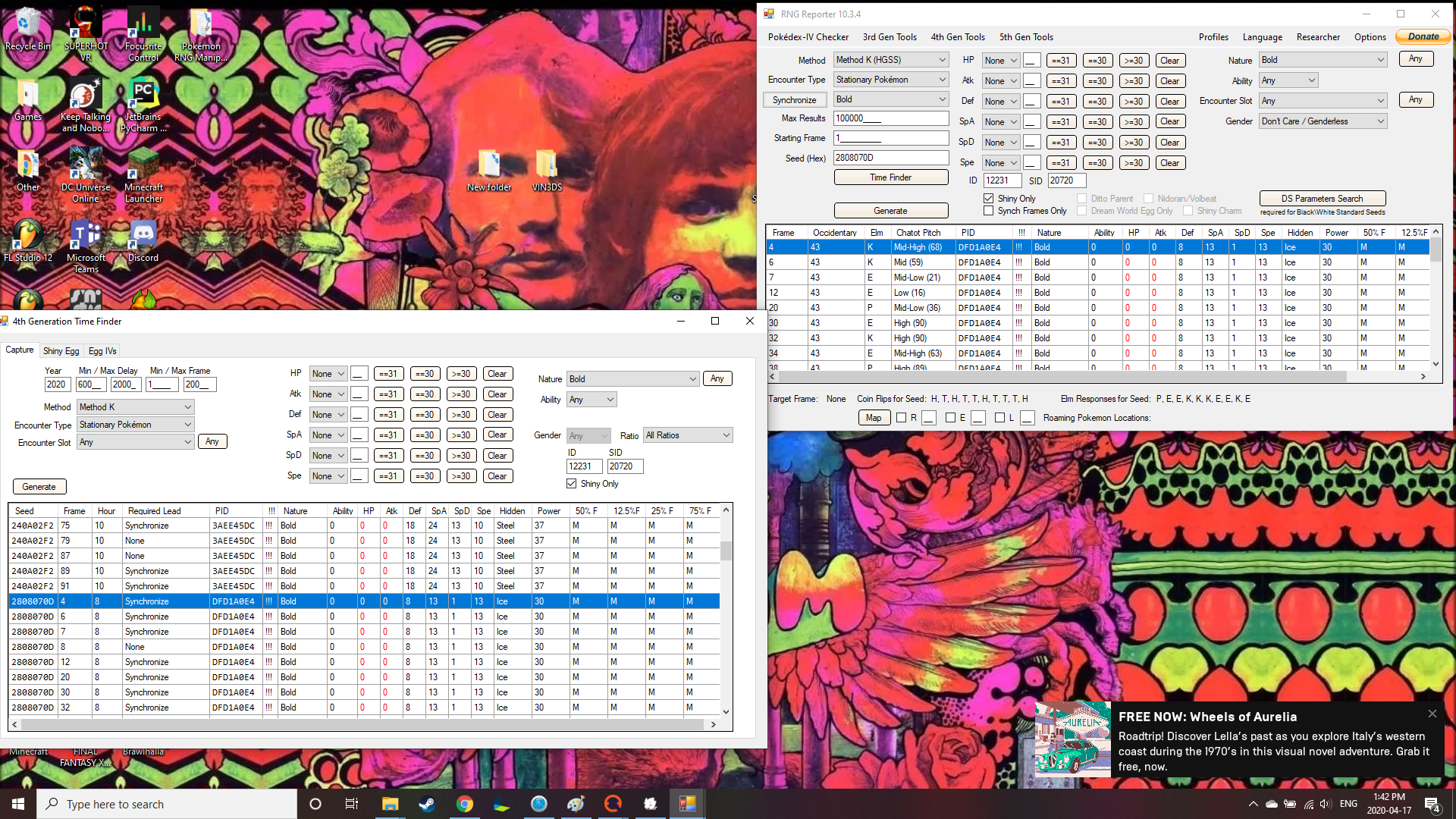Click the Seed (Hex) input field
The height and width of the screenshot is (819, 1456).
click(x=890, y=158)
